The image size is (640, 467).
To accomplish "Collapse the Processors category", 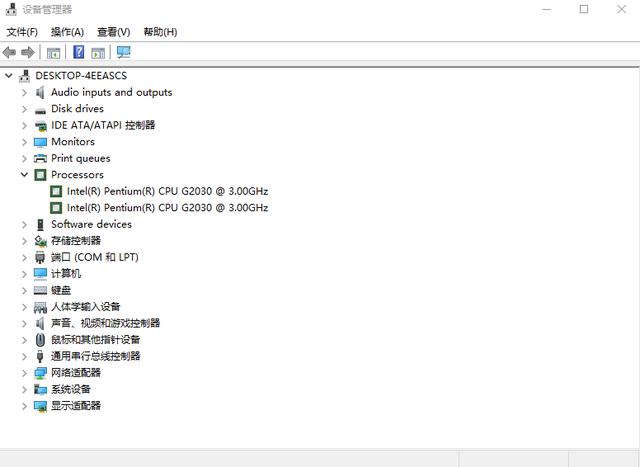I will tap(25, 175).
